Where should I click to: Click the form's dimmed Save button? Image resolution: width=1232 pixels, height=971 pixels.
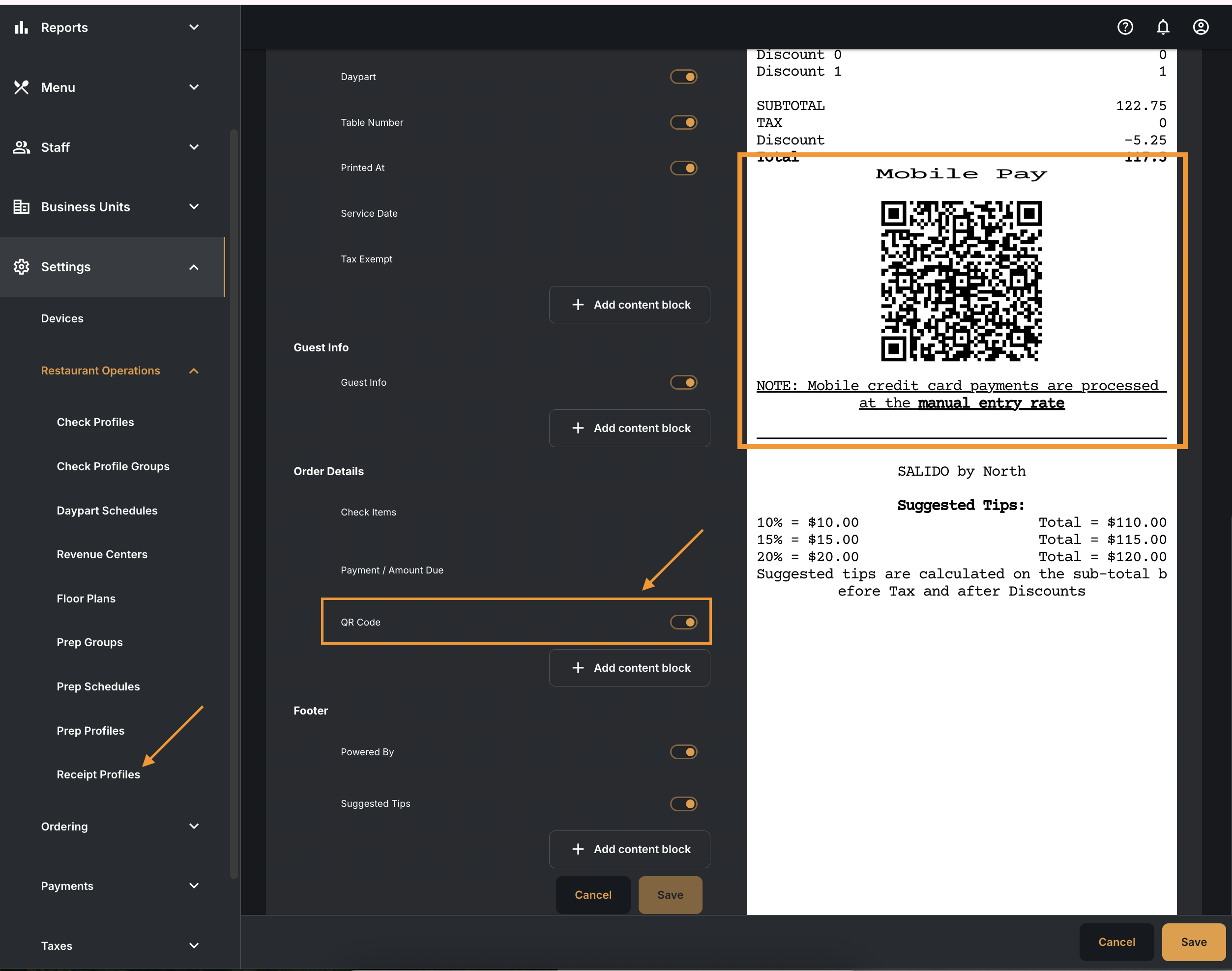click(x=670, y=895)
